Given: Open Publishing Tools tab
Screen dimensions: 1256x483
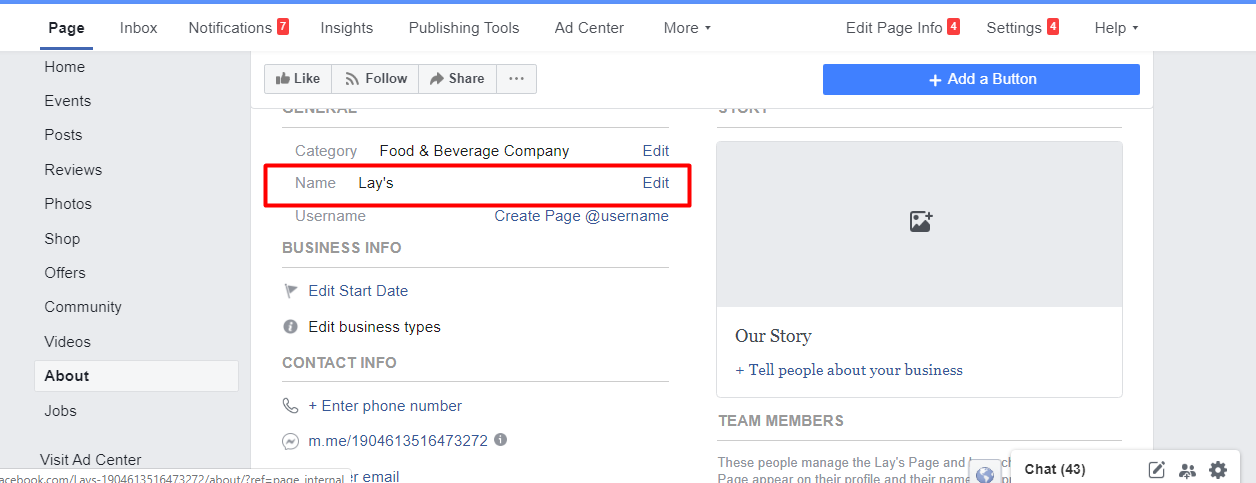Looking at the screenshot, I should [x=464, y=28].
